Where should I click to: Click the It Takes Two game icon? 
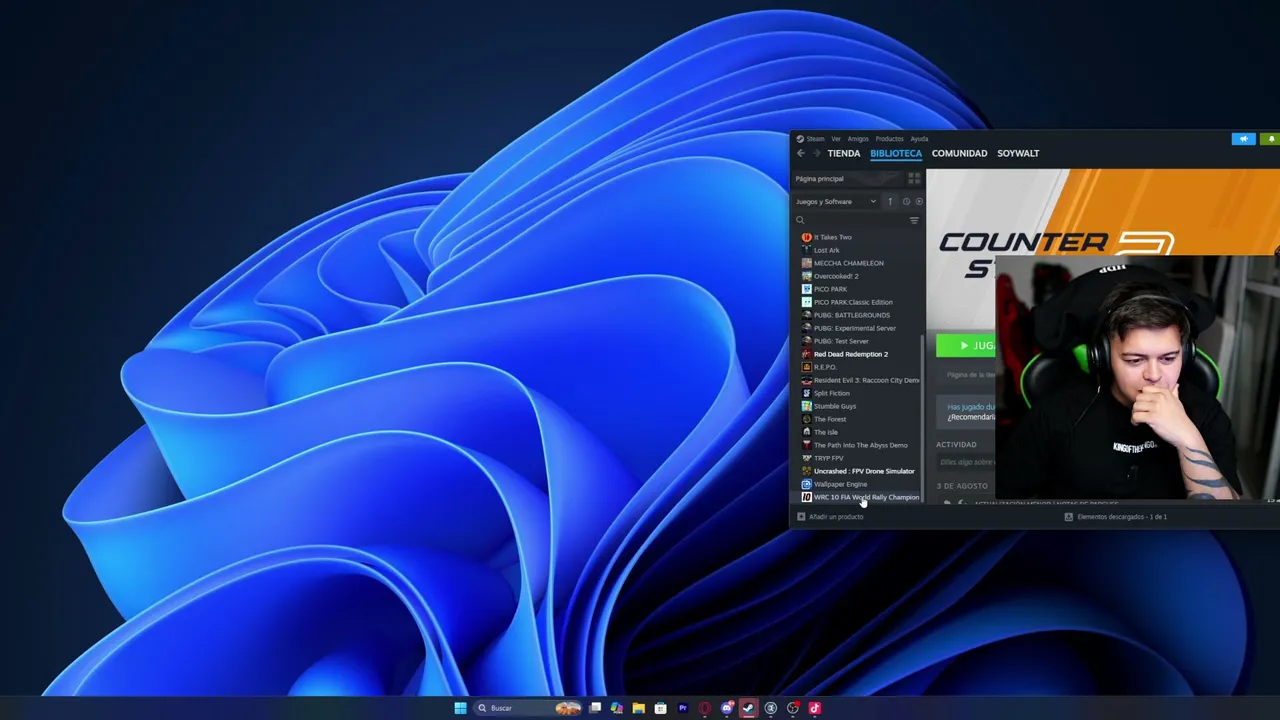point(807,237)
